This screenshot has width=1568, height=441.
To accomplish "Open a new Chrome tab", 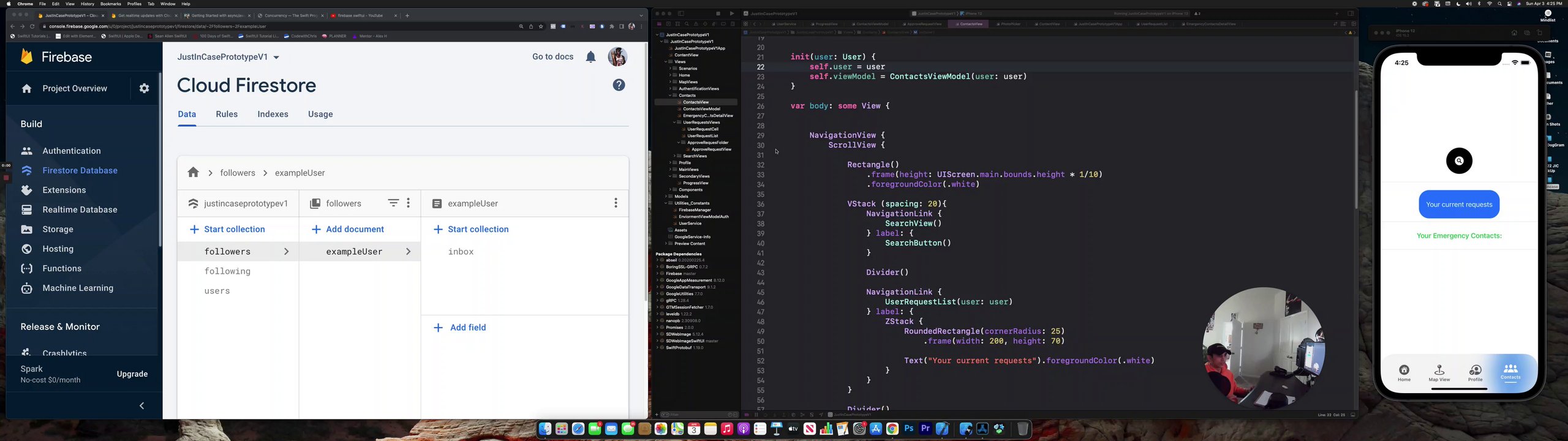I will tap(407, 15).
